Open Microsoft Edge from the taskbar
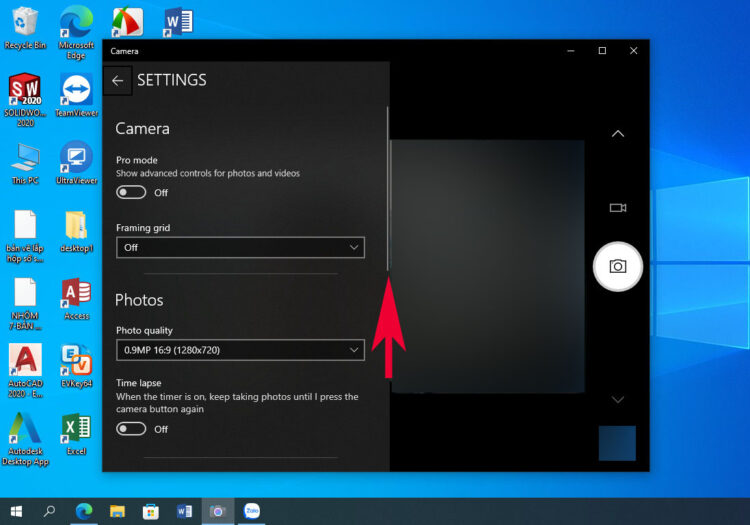The height and width of the screenshot is (525, 750). (84, 511)
